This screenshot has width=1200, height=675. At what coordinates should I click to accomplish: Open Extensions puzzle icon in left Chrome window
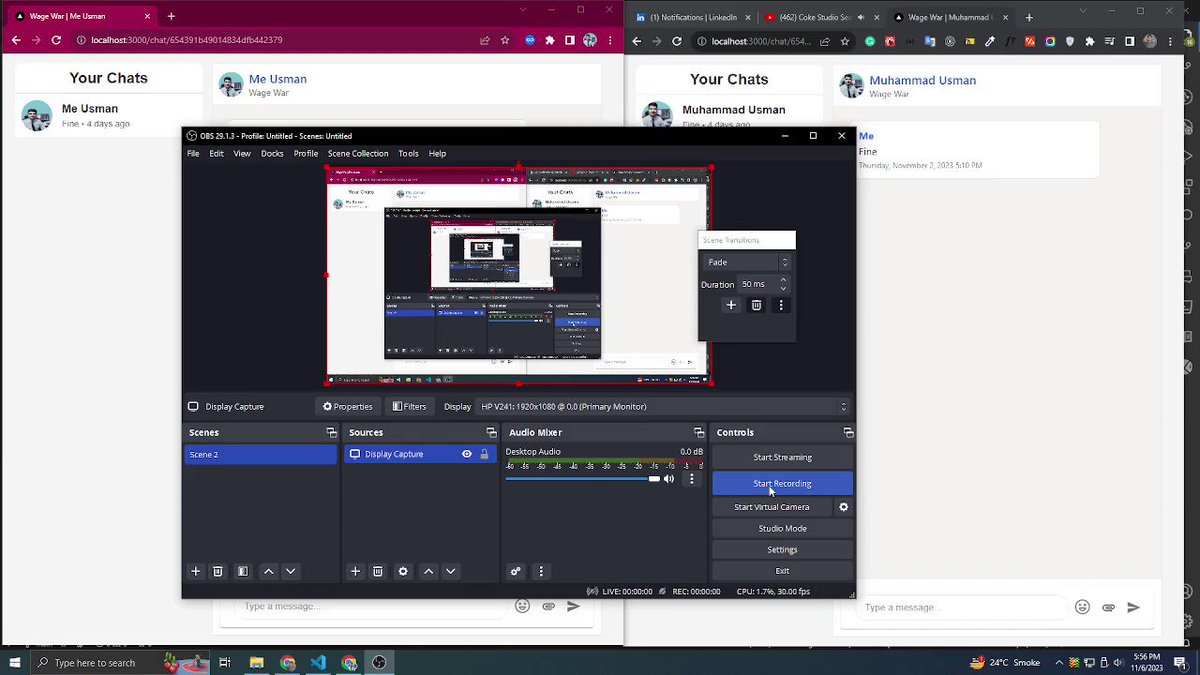pyautogui.click(x=549, y=40)
